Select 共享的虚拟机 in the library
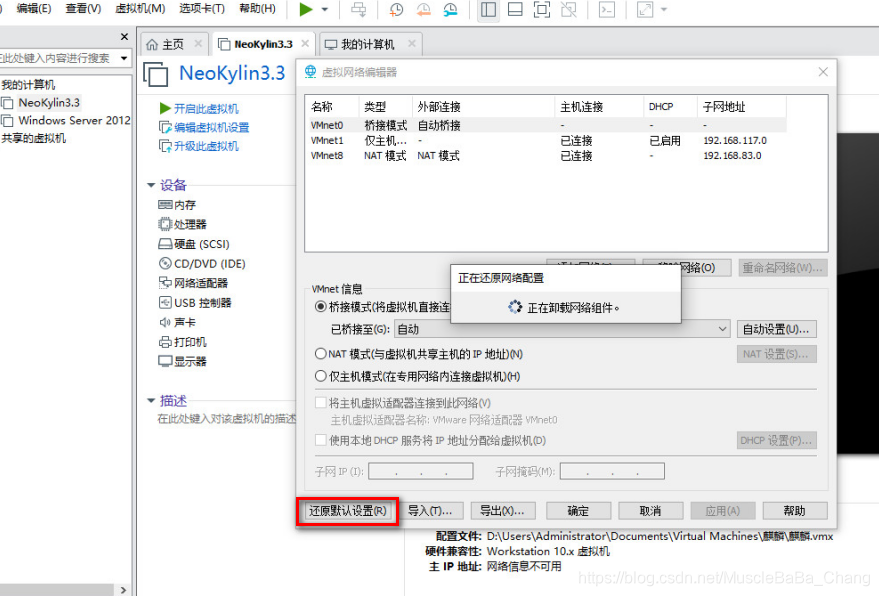 coord(33,138)
